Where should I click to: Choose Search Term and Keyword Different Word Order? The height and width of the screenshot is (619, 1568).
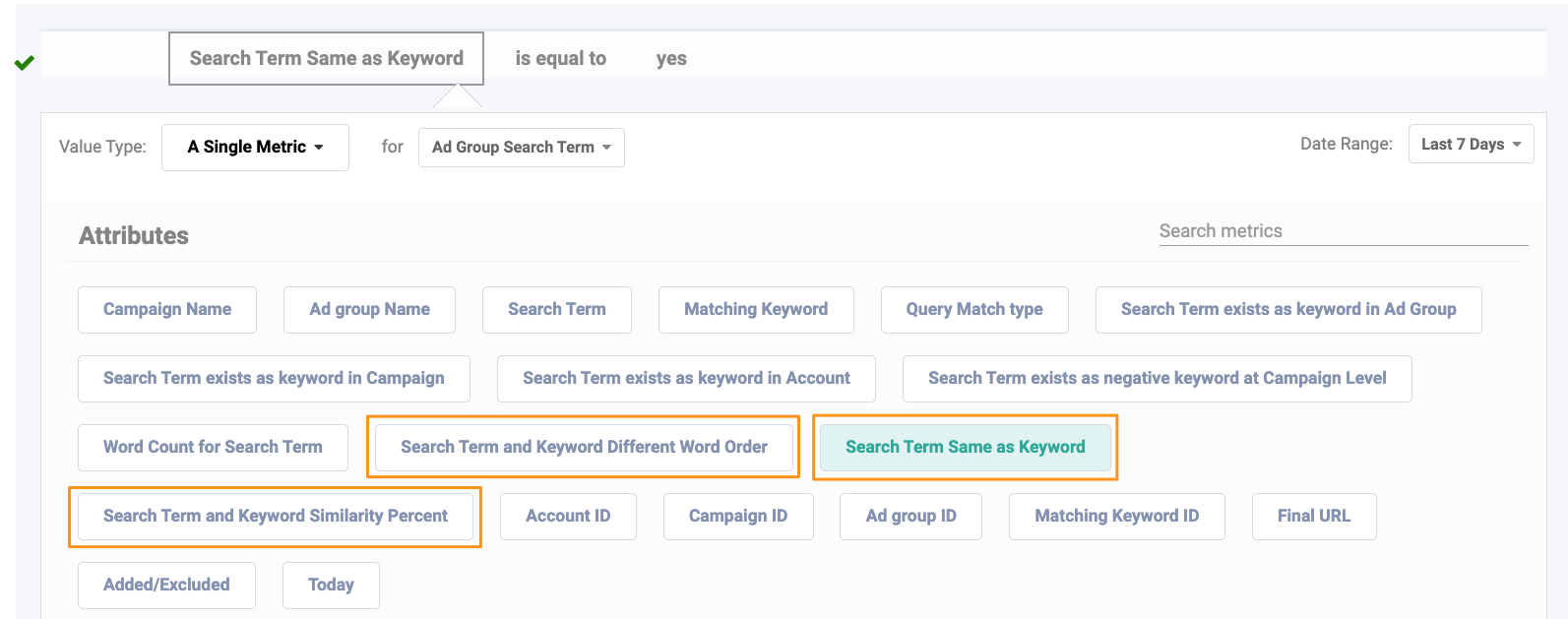(x=584, y=448)
